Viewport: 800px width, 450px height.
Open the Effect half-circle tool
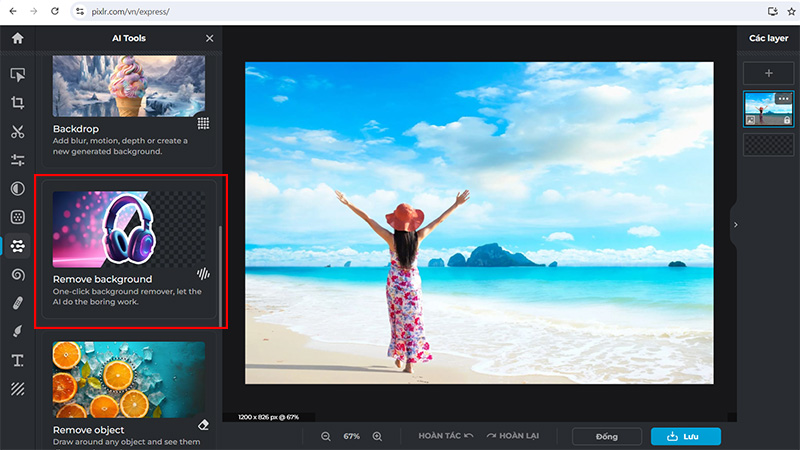click(17, 189)
